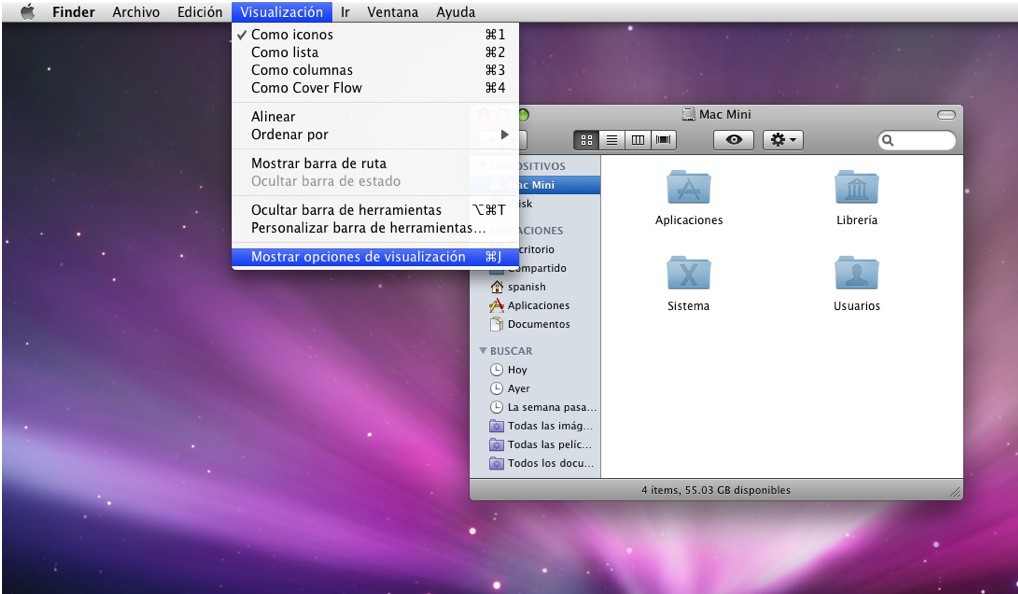Click the house icon next to spanish
The image size is (1018, 594).
pyautogui.click(x=497, y=287)
